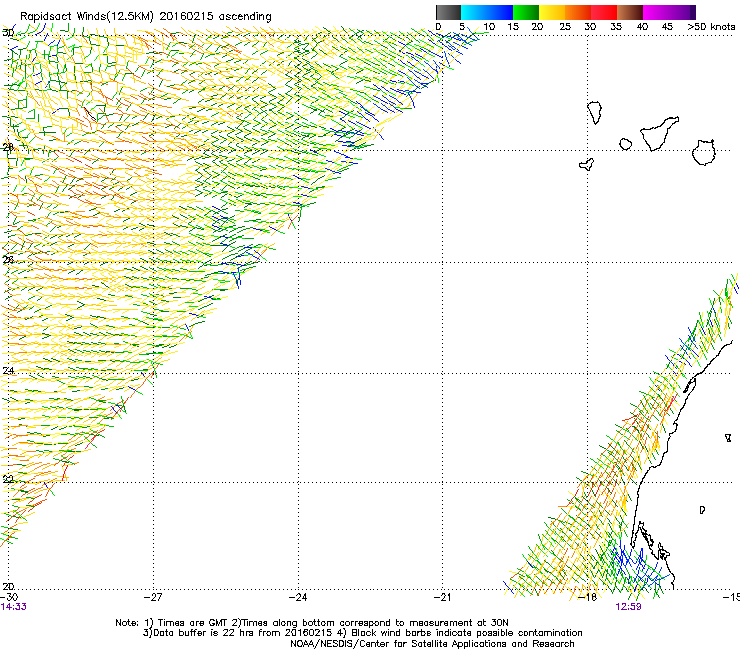Image resolution: width=740 pixels, height=650 pixels.
Task: Click the longitude '-30' axis label
Action: tap(9, 597)
